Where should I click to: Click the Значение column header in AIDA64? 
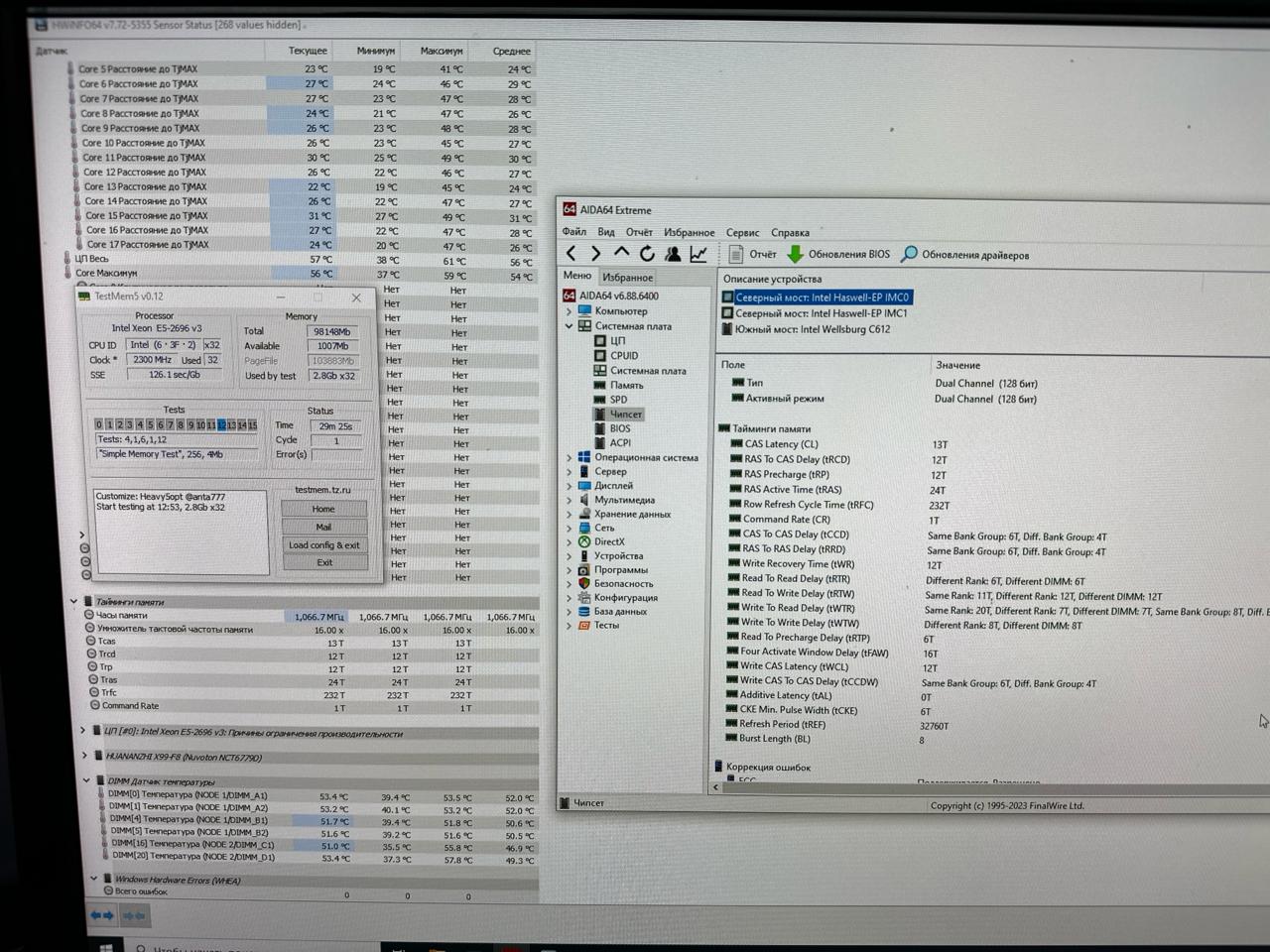tap(957, 365)
